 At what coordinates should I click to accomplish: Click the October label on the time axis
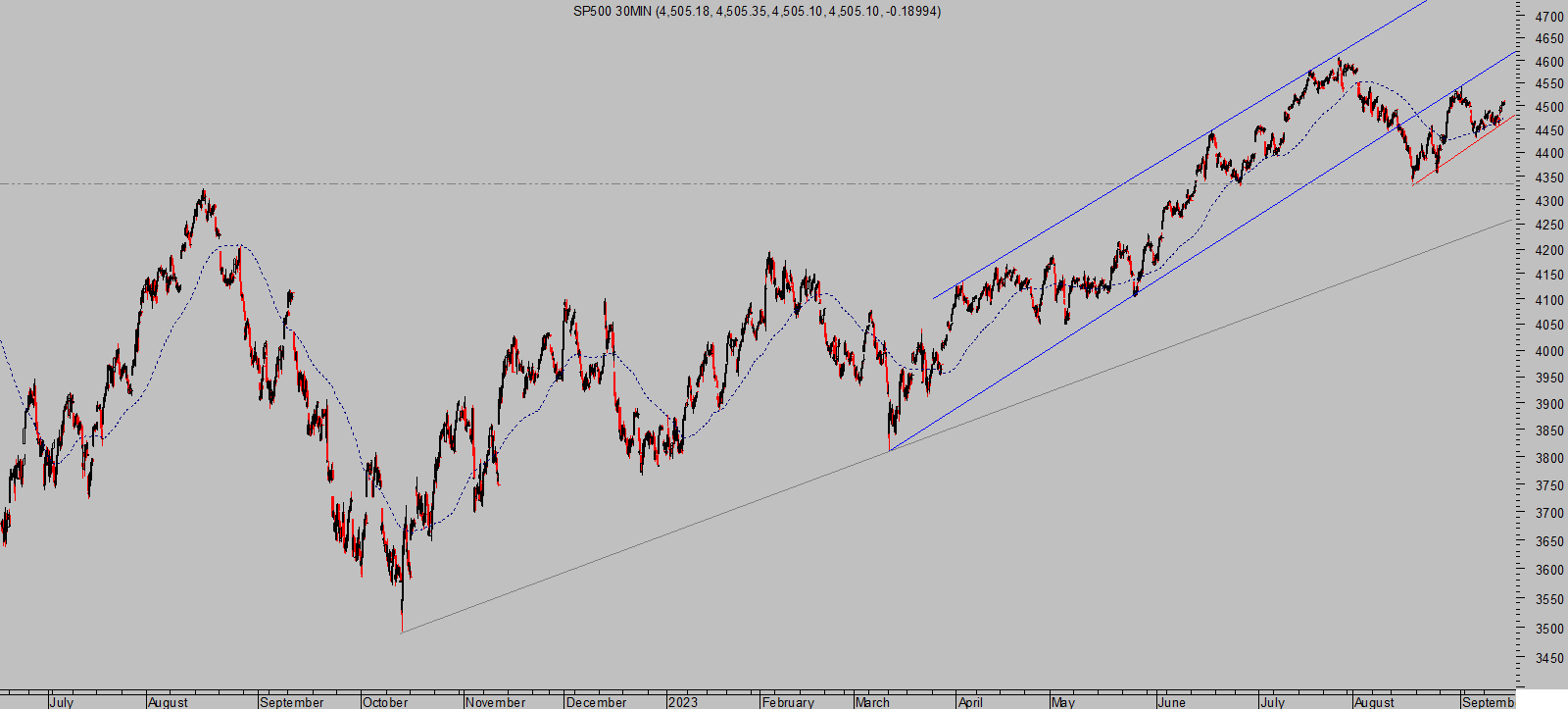[x=385, y=702]
